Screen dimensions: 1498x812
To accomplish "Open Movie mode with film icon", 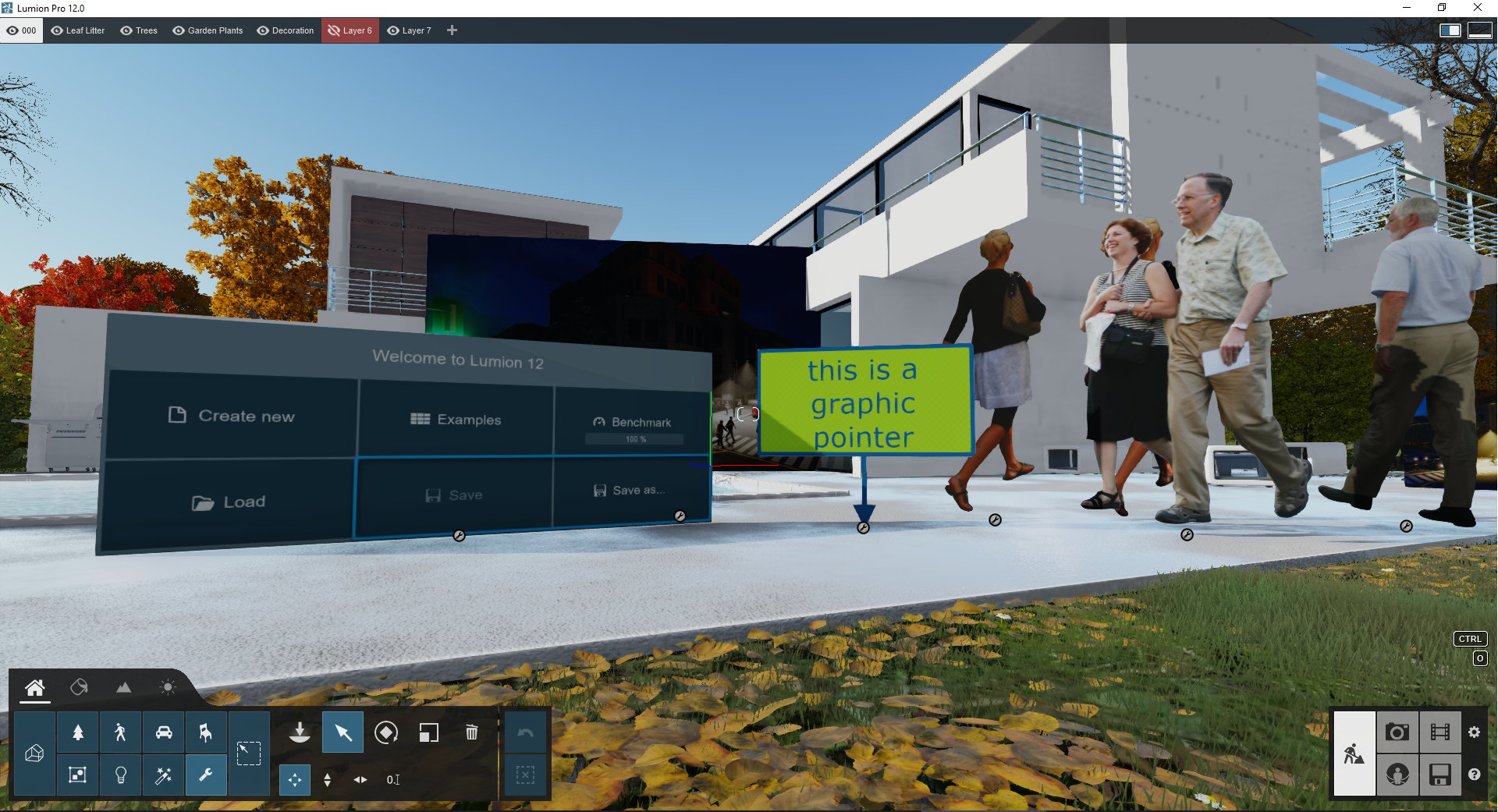I will pos(1439,732).
